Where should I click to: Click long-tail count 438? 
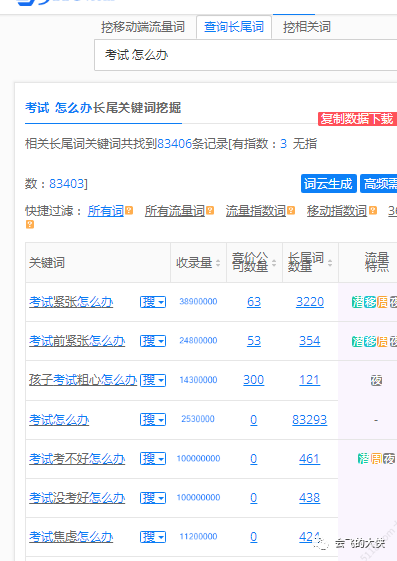(x=310, y=497)
